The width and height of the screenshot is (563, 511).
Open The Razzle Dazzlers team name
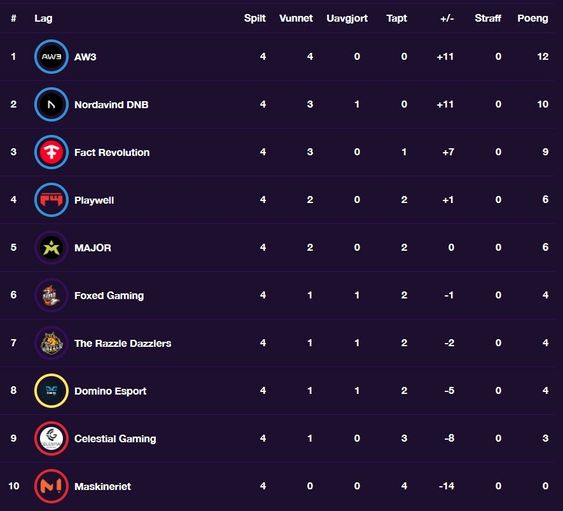123,344
